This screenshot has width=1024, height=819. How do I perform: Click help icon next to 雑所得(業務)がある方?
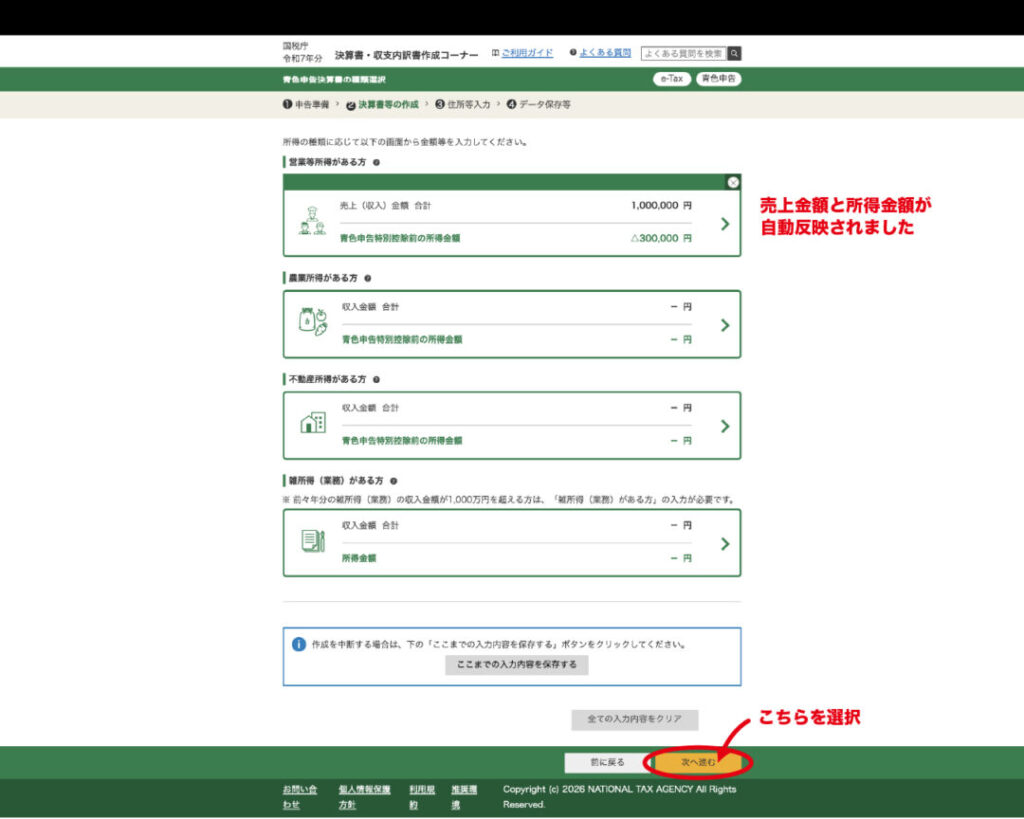[394, 481]
